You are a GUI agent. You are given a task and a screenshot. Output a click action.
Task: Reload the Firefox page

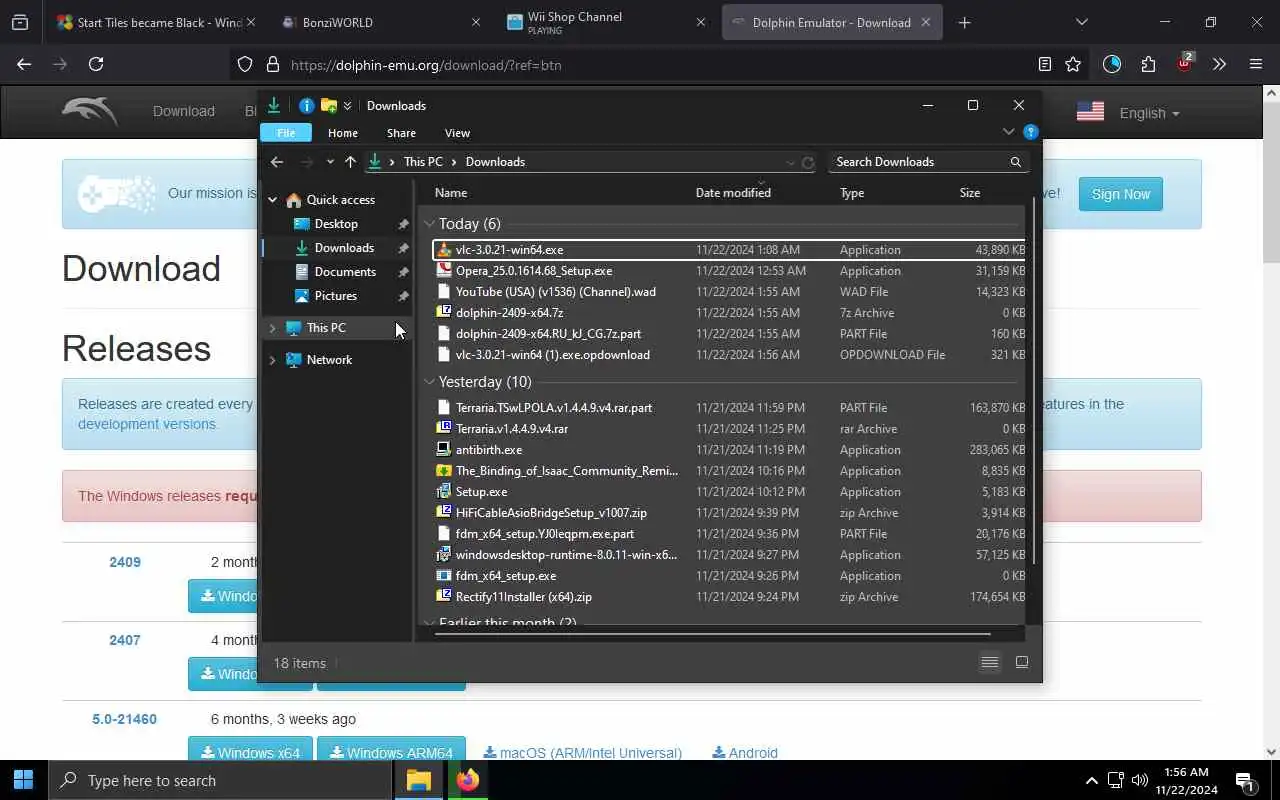pyautogui.click(x=96, y=64)
